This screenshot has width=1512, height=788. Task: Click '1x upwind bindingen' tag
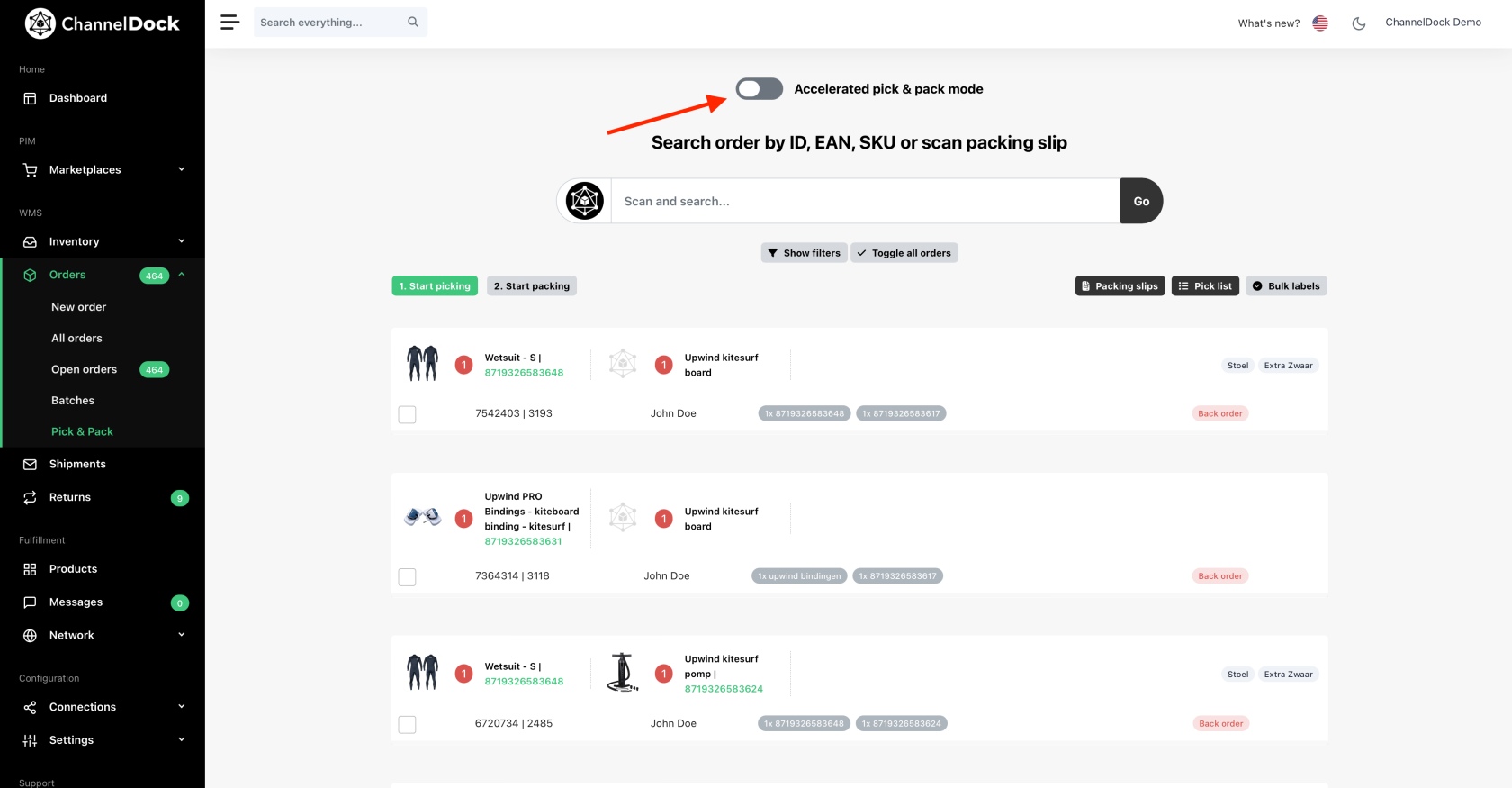(799, 576)
